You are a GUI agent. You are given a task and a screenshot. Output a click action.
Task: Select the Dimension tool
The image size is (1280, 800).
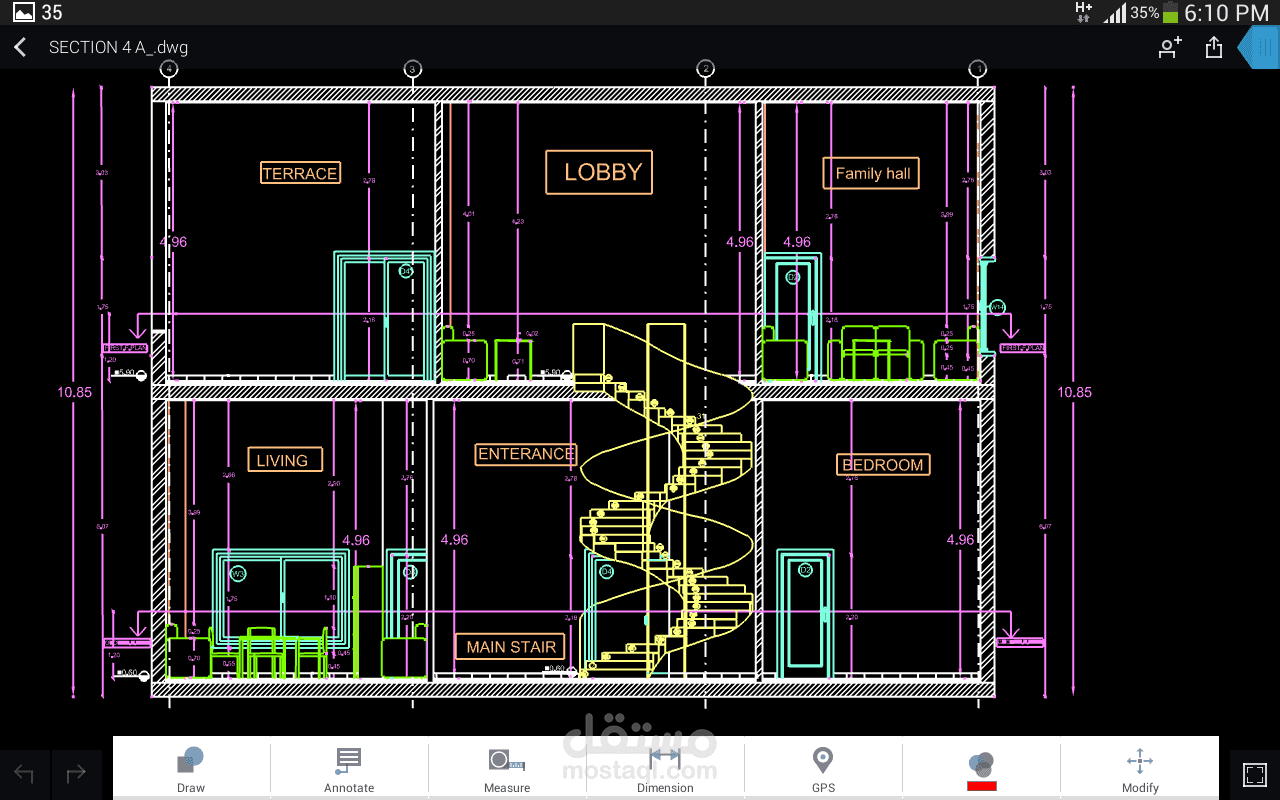click(665, 768)
